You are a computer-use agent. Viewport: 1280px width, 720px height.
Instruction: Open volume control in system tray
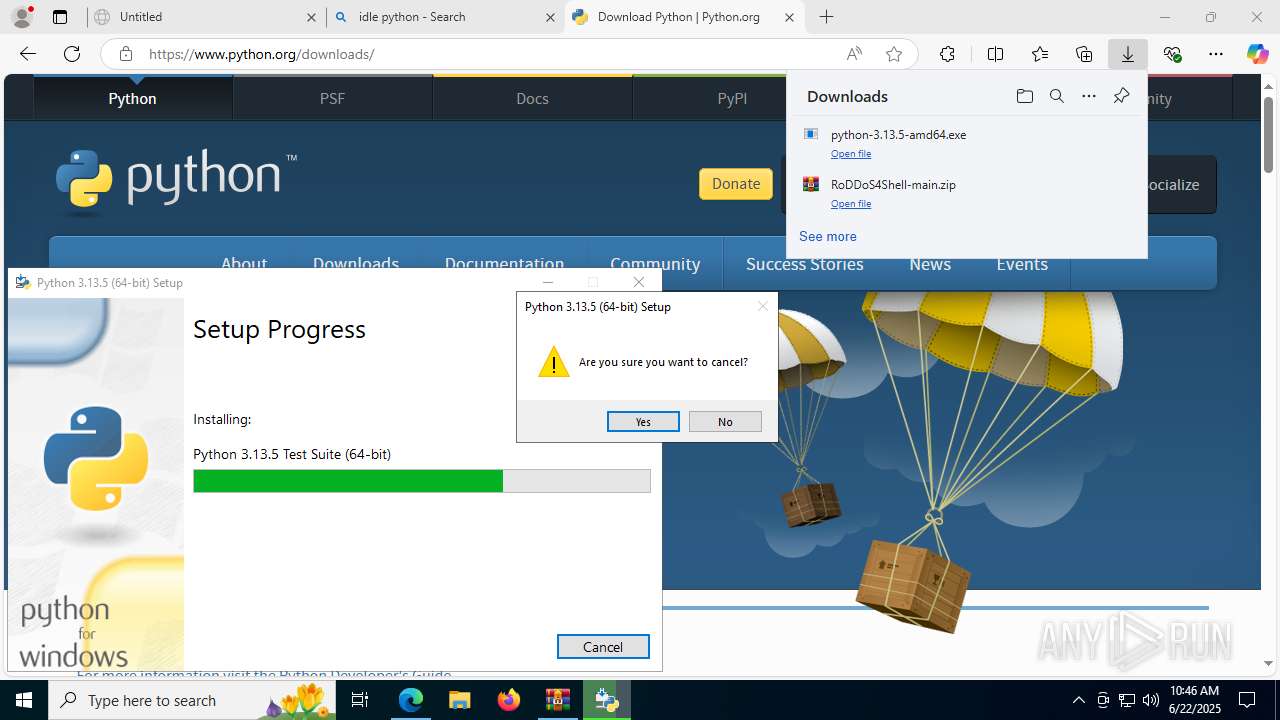pyautogui.click(x=1150, y=700)
